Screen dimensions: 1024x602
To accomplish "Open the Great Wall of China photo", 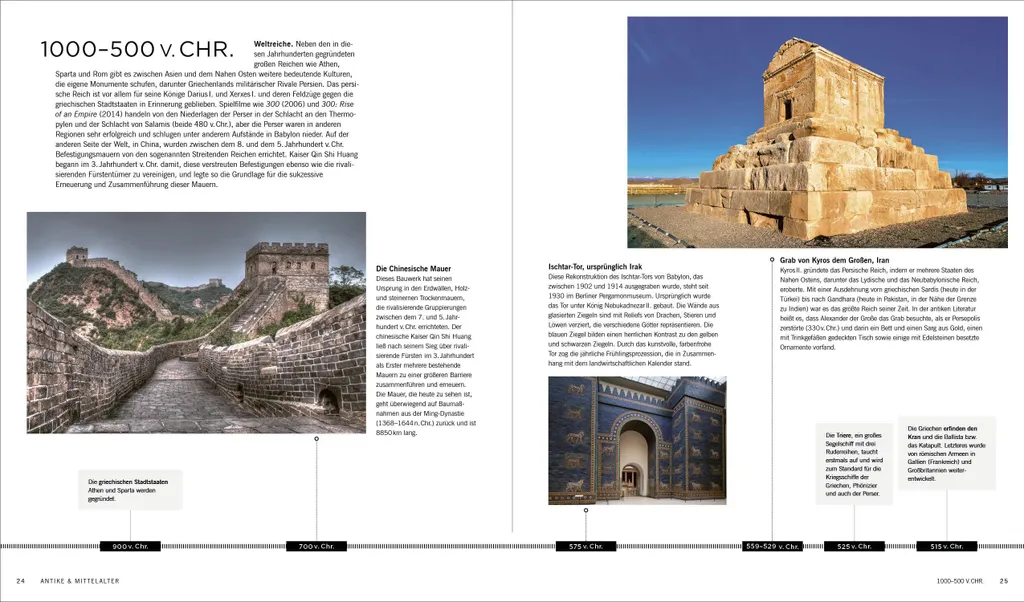I will coord(196,323).
